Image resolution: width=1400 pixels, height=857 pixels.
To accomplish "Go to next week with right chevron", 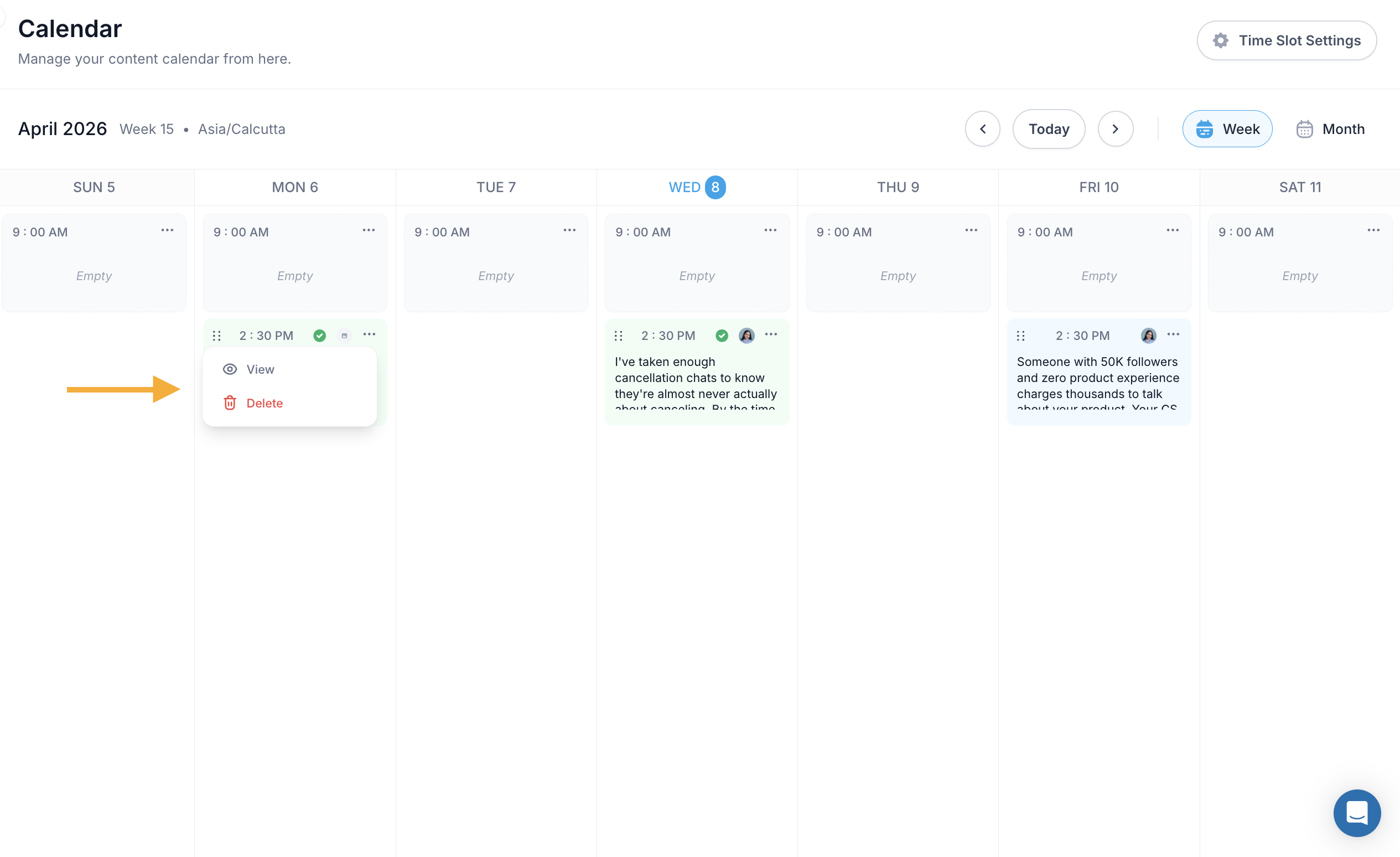I will click(x=1116, y=129).
